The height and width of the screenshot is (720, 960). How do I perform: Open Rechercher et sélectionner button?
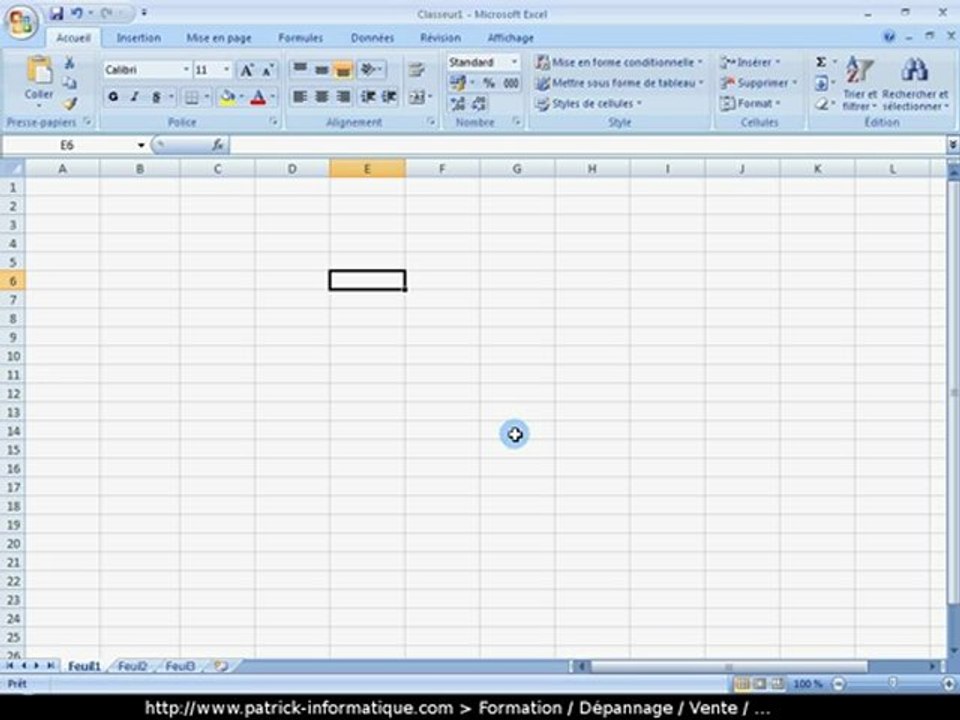[x=915, y=83]
